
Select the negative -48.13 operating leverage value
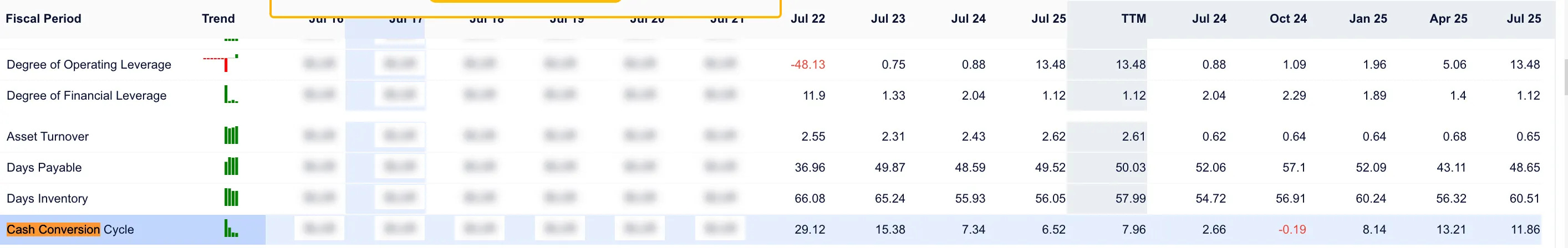[x=808, y=64]
